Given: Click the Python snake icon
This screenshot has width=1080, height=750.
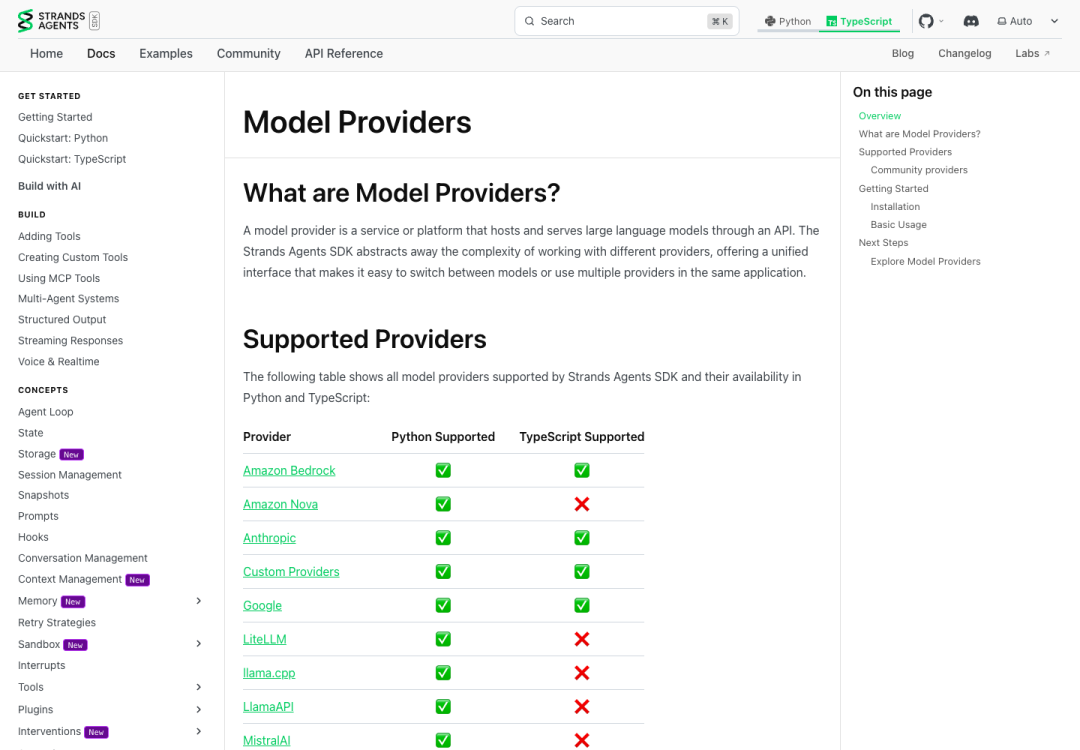Looking at the screenshot, I should pyautogui.click(x=770, y=21).
